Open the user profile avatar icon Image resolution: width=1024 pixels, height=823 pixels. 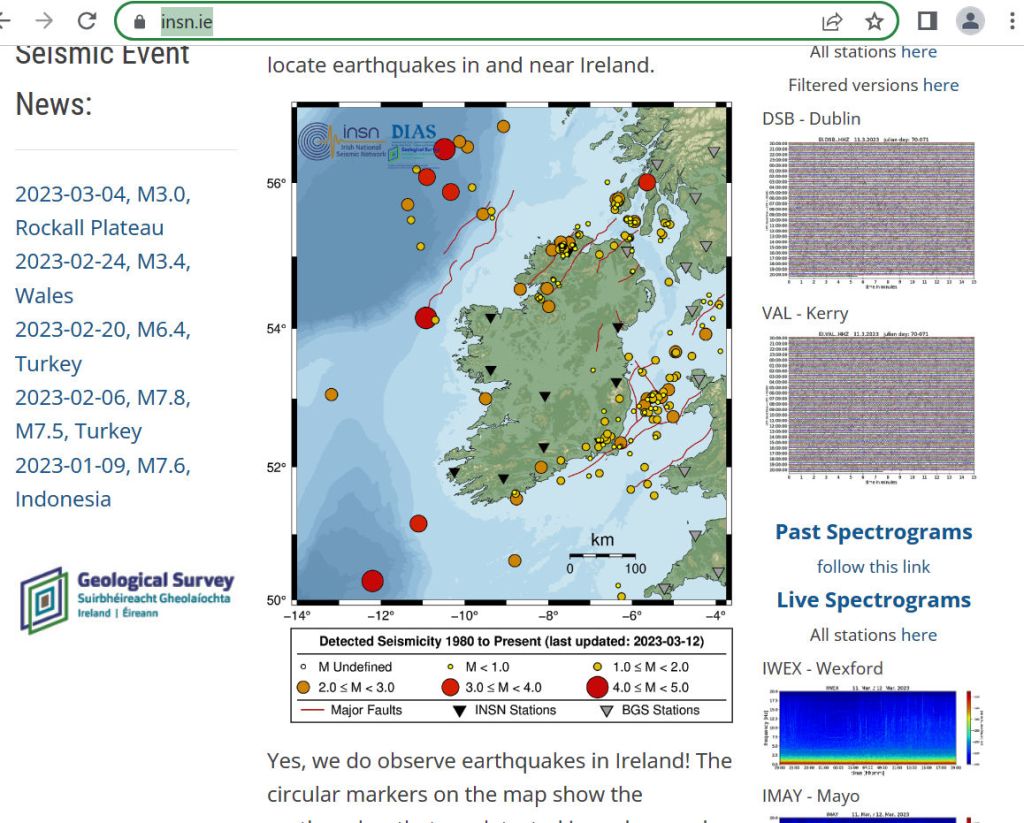point(970,21)
